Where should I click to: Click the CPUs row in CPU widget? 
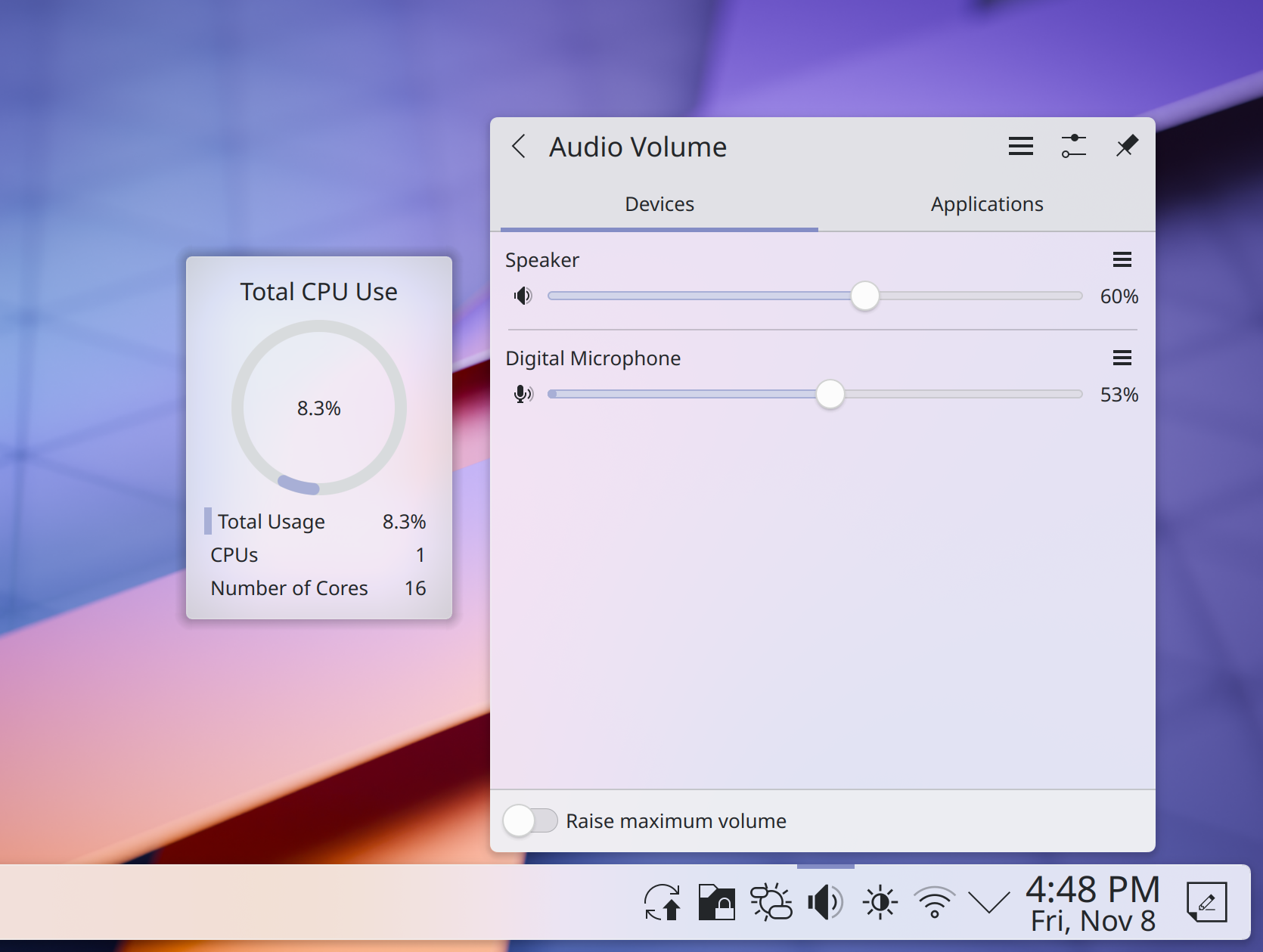(318, 555)
